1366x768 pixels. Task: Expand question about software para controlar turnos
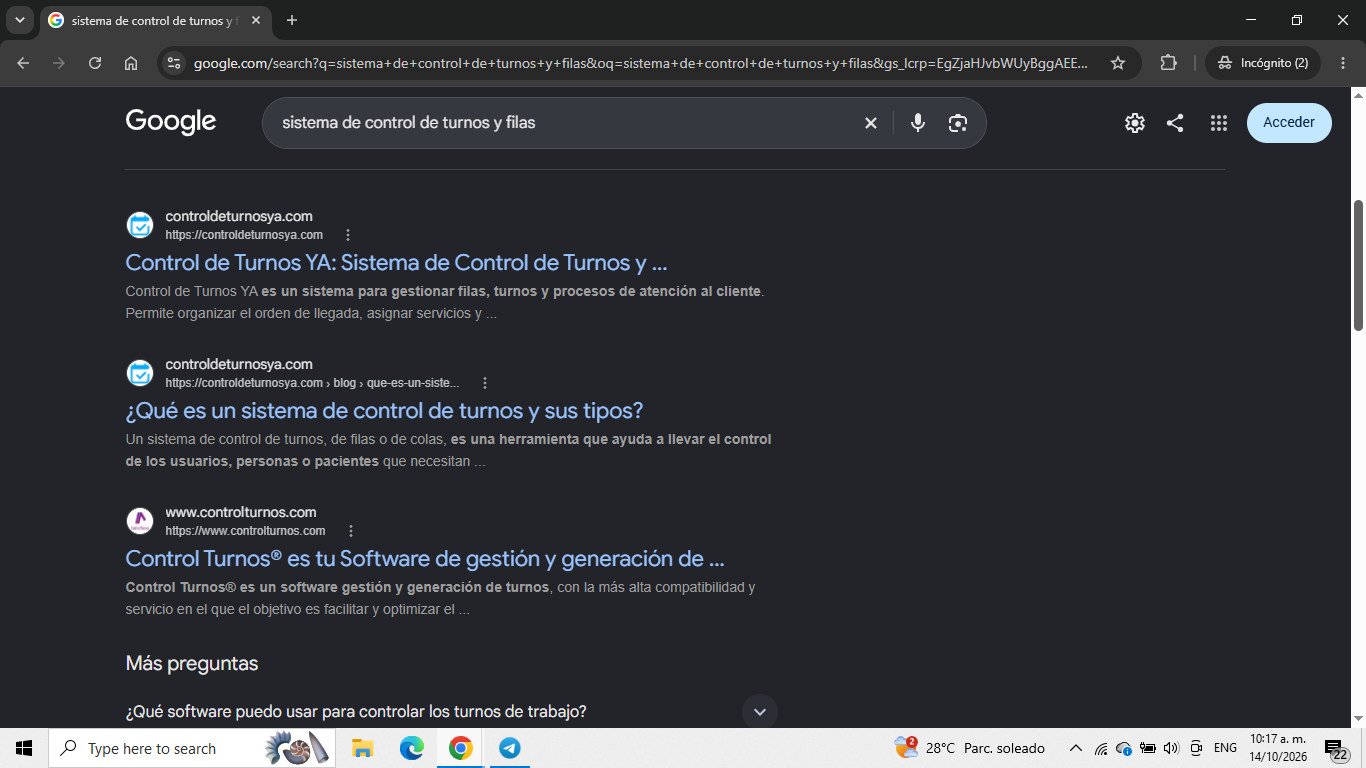759,712
